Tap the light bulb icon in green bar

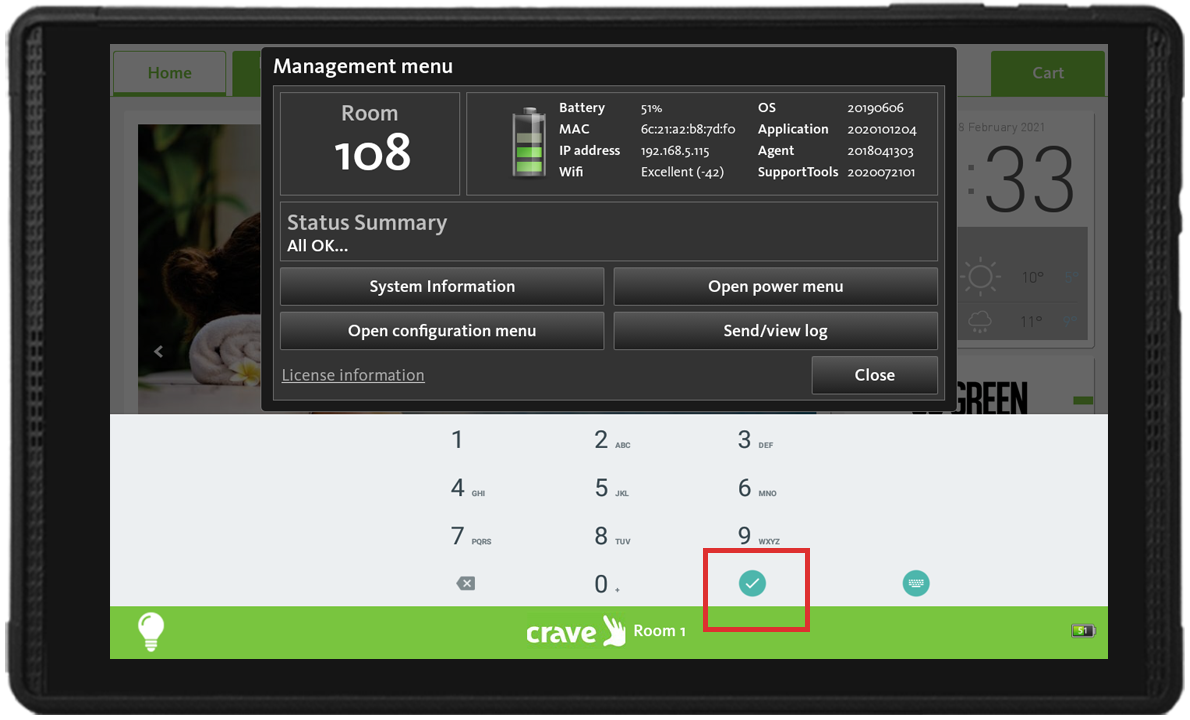(151, 632)
